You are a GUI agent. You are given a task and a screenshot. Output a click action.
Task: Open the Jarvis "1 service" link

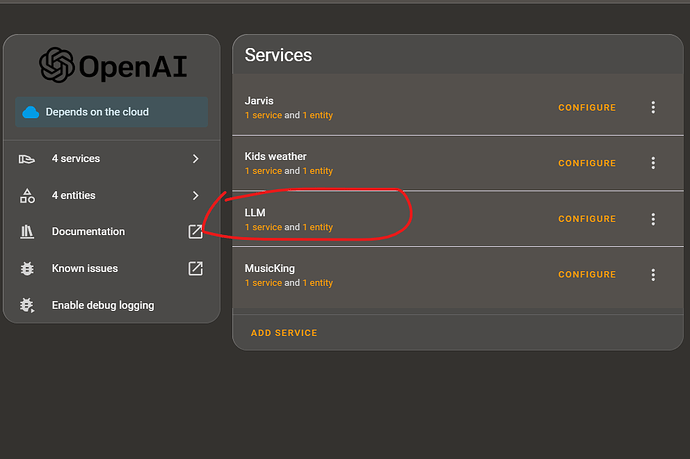(x=263, y=116)
